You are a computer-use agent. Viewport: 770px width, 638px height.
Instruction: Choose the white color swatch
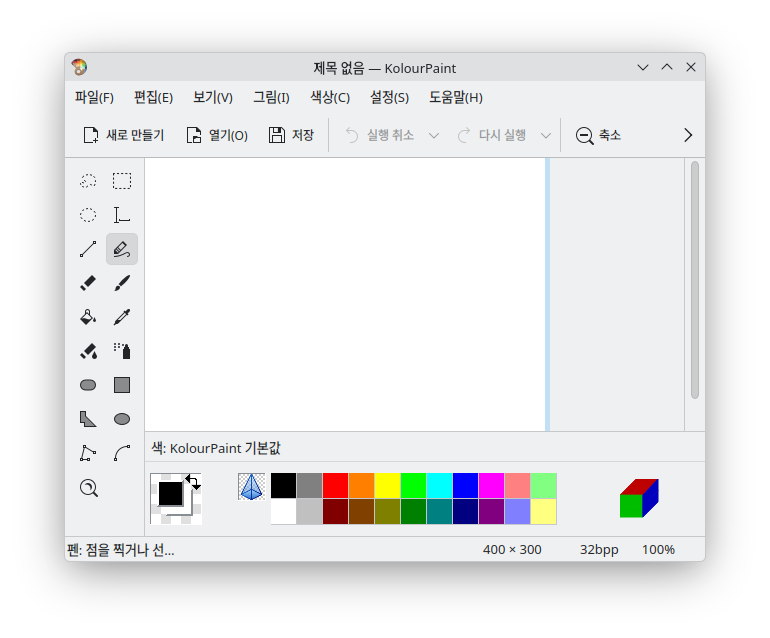click(x=283, y=512)
